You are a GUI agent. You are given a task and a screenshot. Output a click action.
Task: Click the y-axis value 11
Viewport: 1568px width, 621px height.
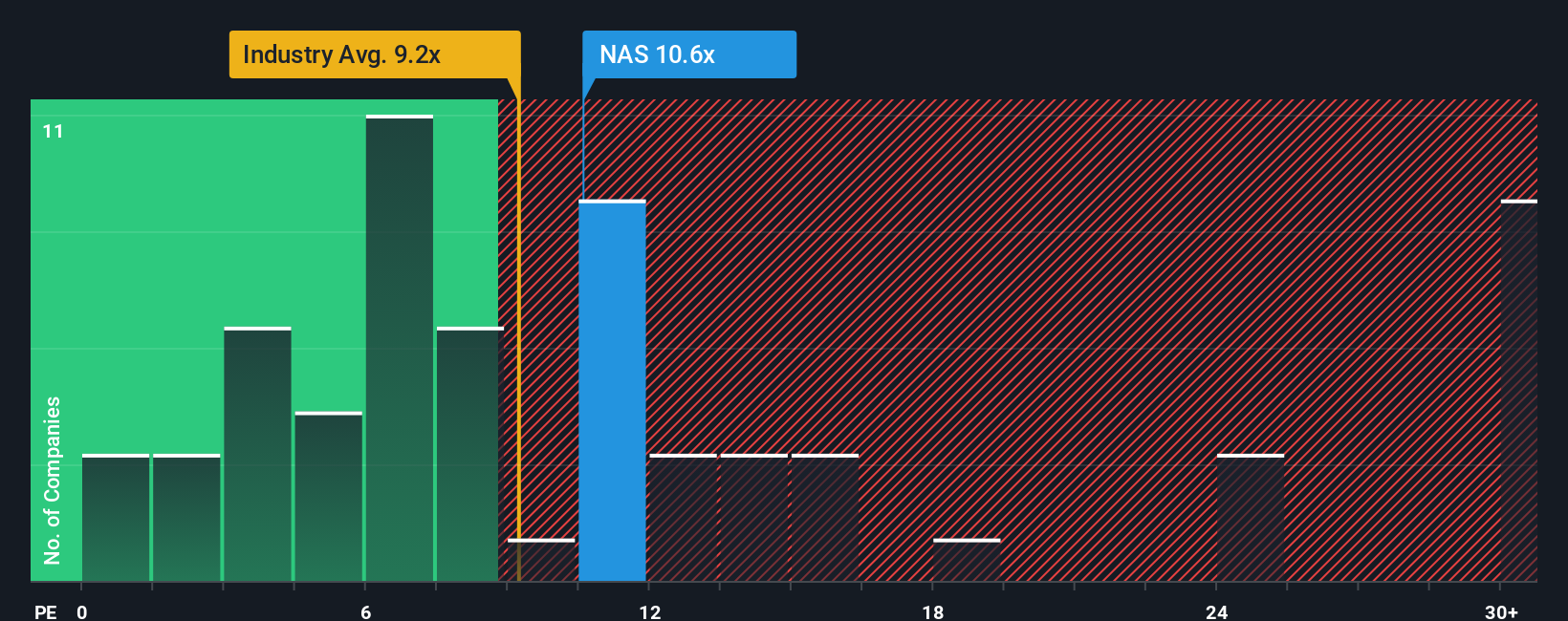(54, 132)
